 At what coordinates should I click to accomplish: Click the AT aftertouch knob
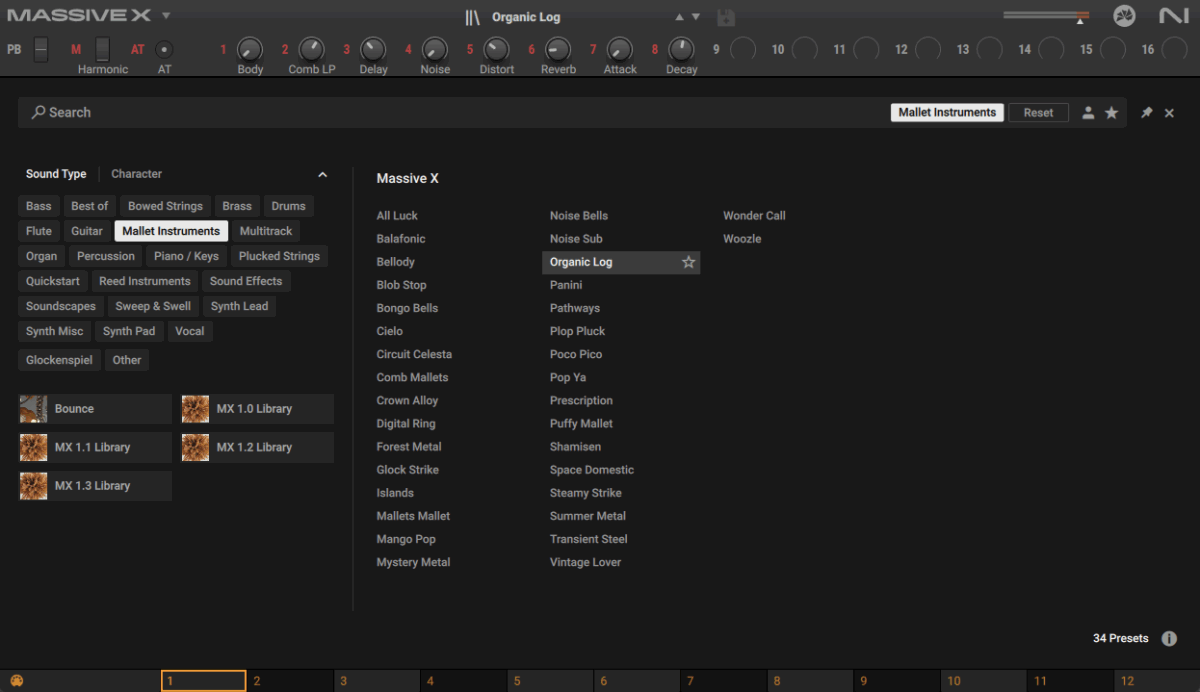coord(164,49)
